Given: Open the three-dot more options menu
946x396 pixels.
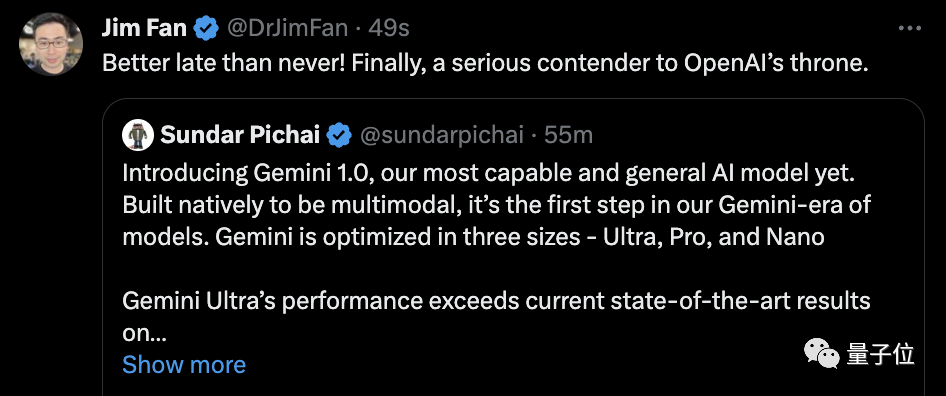Looking at the screenshot, I should (x=910, y=28).
